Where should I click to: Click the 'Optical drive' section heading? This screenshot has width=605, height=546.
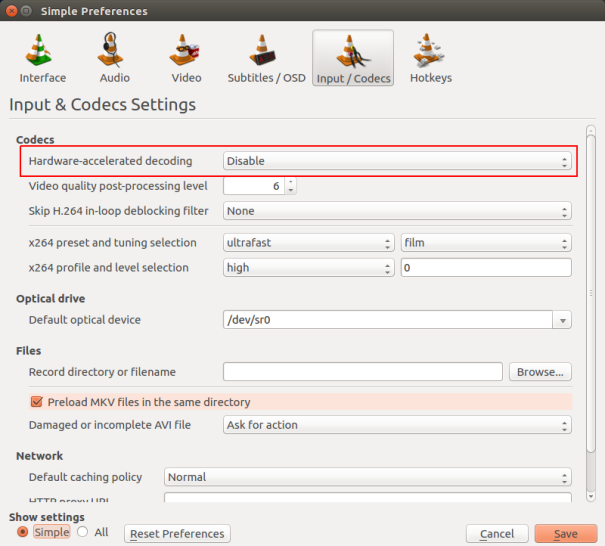(x=51, y=299)
